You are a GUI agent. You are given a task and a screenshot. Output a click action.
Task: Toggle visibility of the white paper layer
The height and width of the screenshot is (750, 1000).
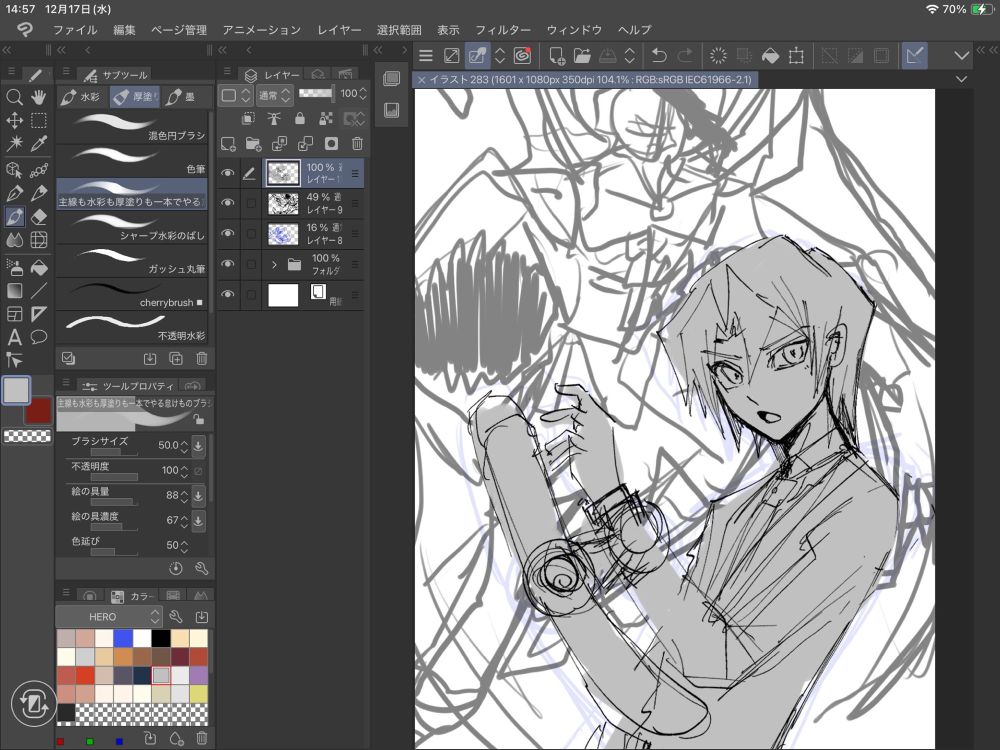228,295
